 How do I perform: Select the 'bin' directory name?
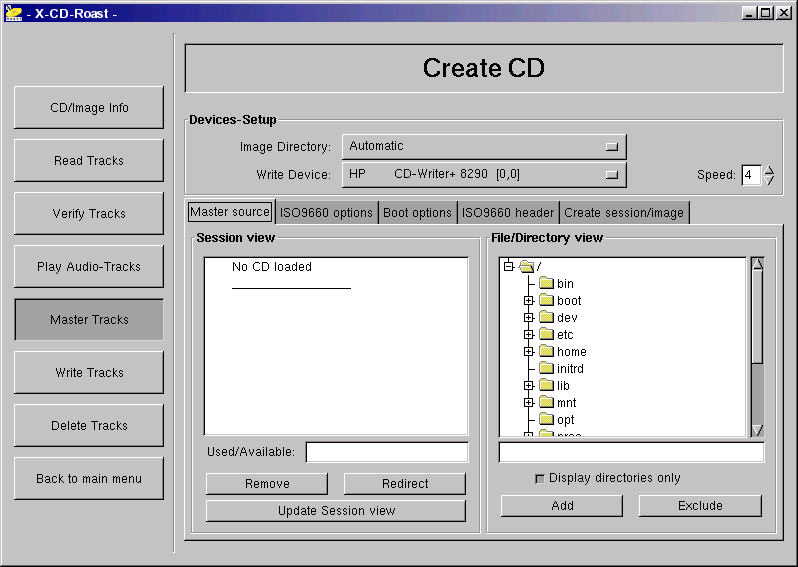565,284
